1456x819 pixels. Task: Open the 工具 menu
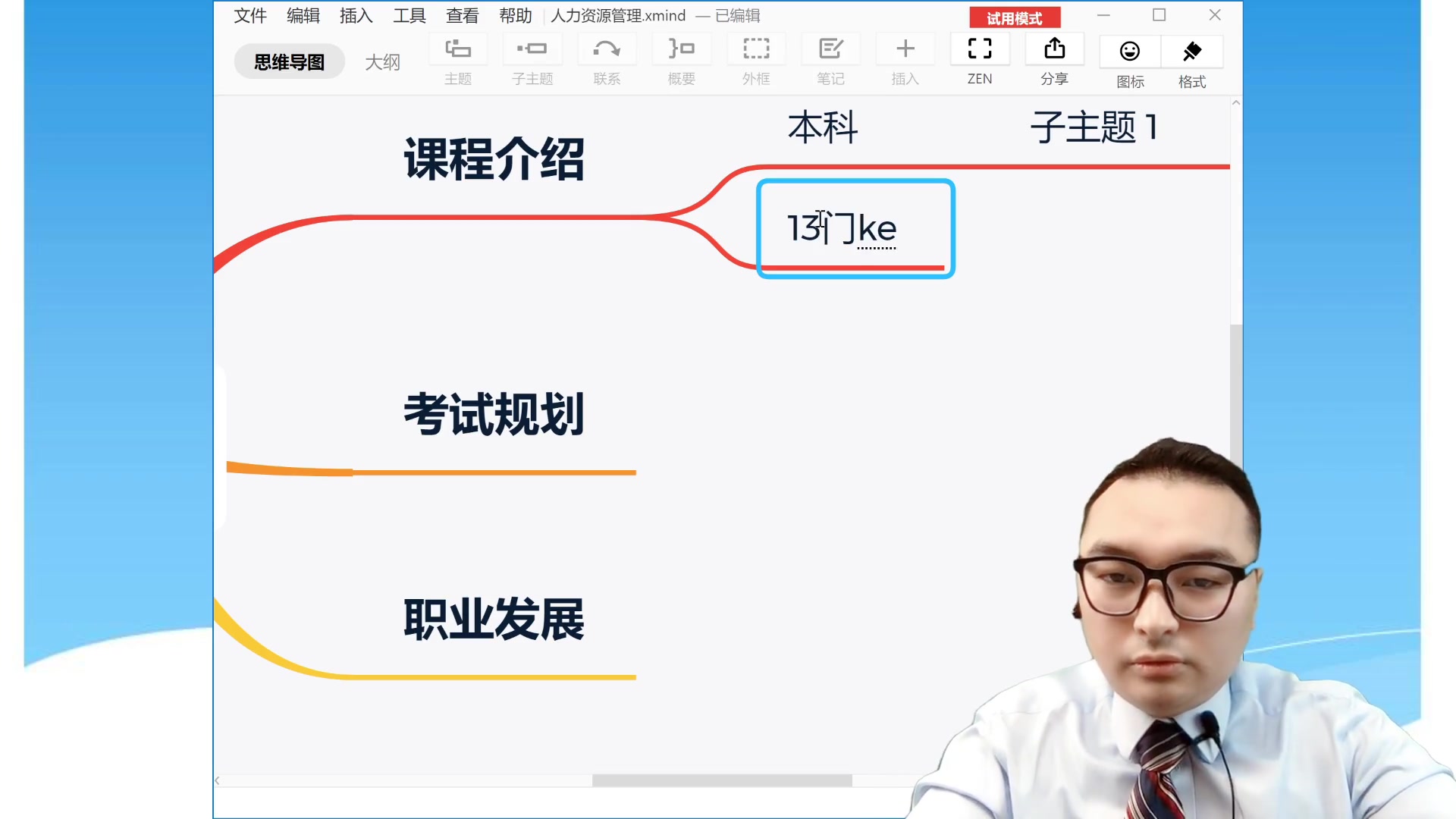click(409, 15)
